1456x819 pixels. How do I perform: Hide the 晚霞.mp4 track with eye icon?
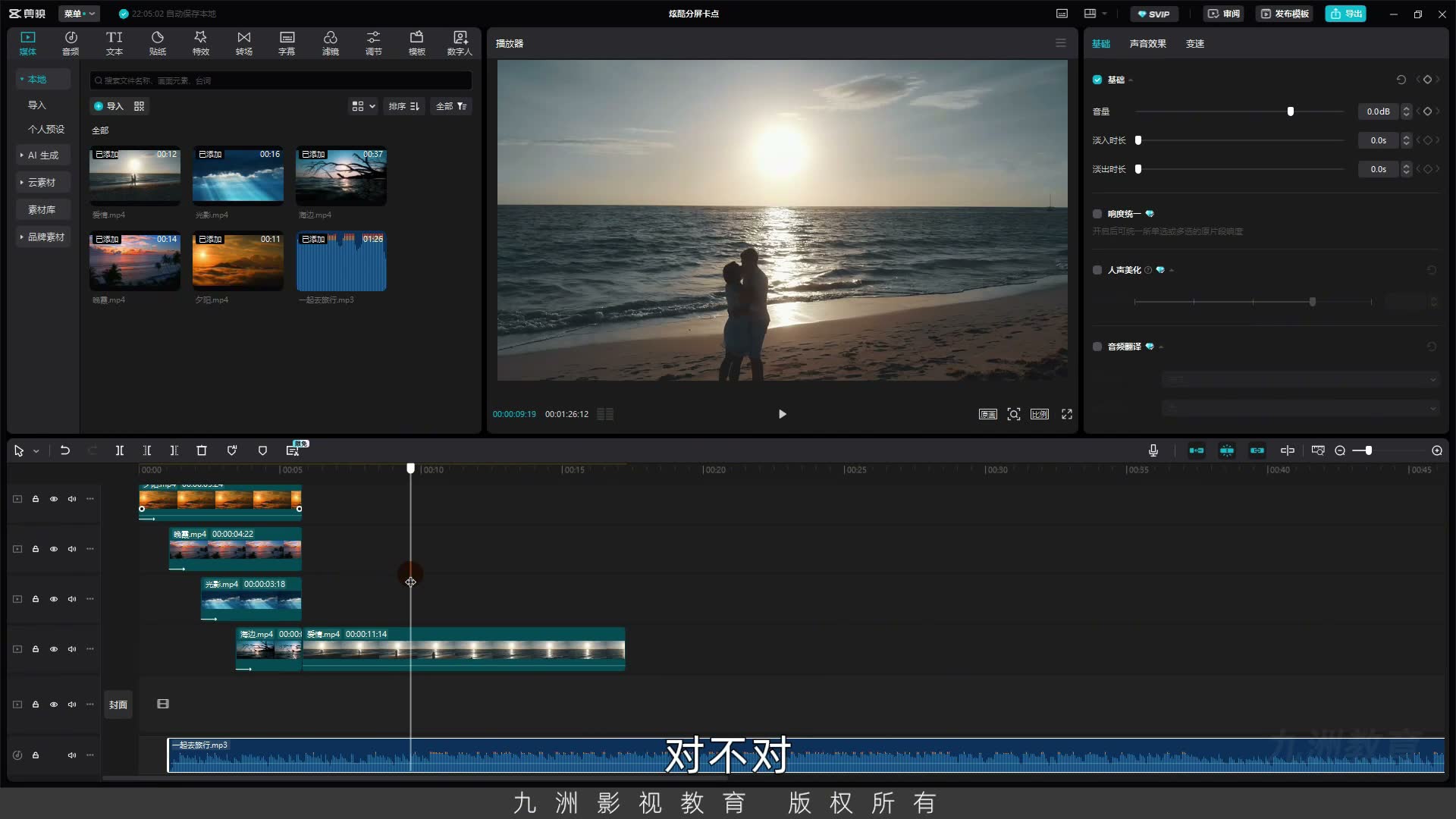pos(54,549)
